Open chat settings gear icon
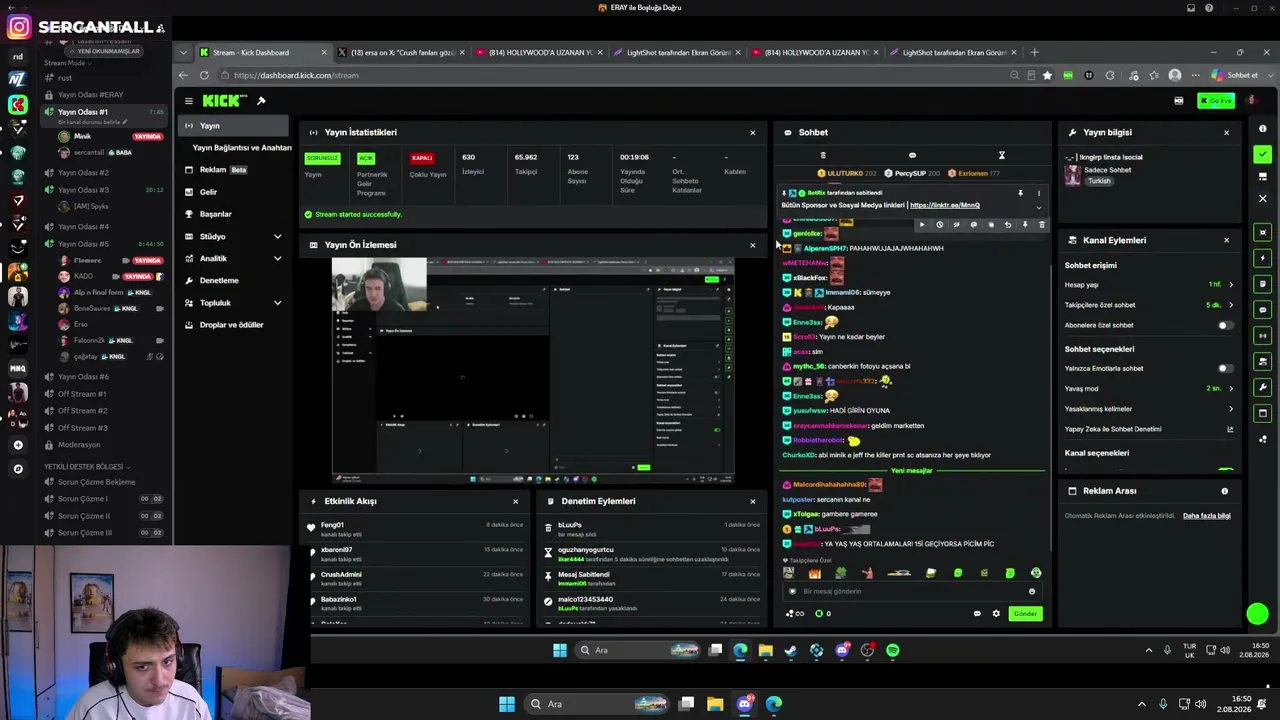The height and width of the screenshot is (720, 1280). point(996,614)
